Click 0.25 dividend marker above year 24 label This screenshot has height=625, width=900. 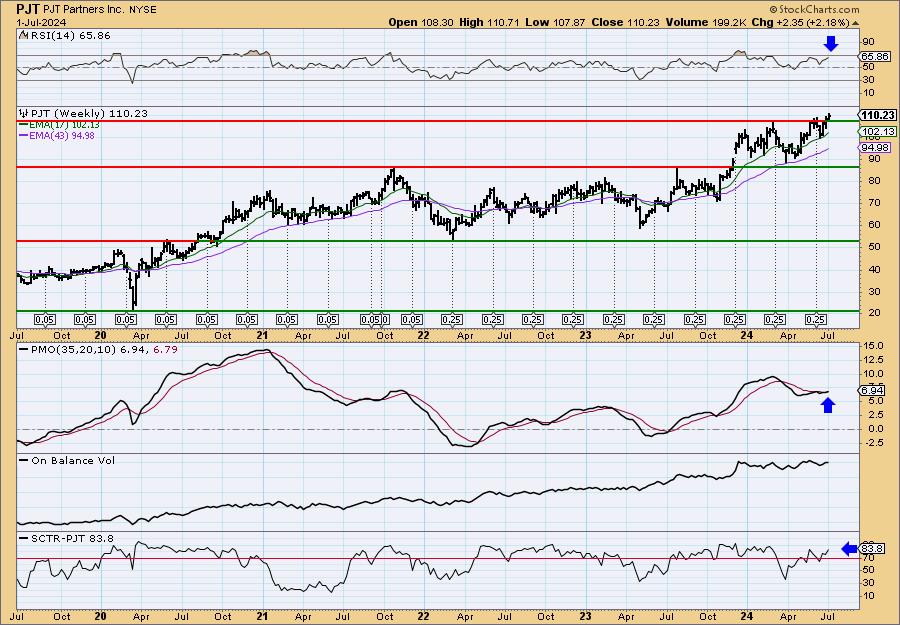pyautogui.click(x=735, y=320)
